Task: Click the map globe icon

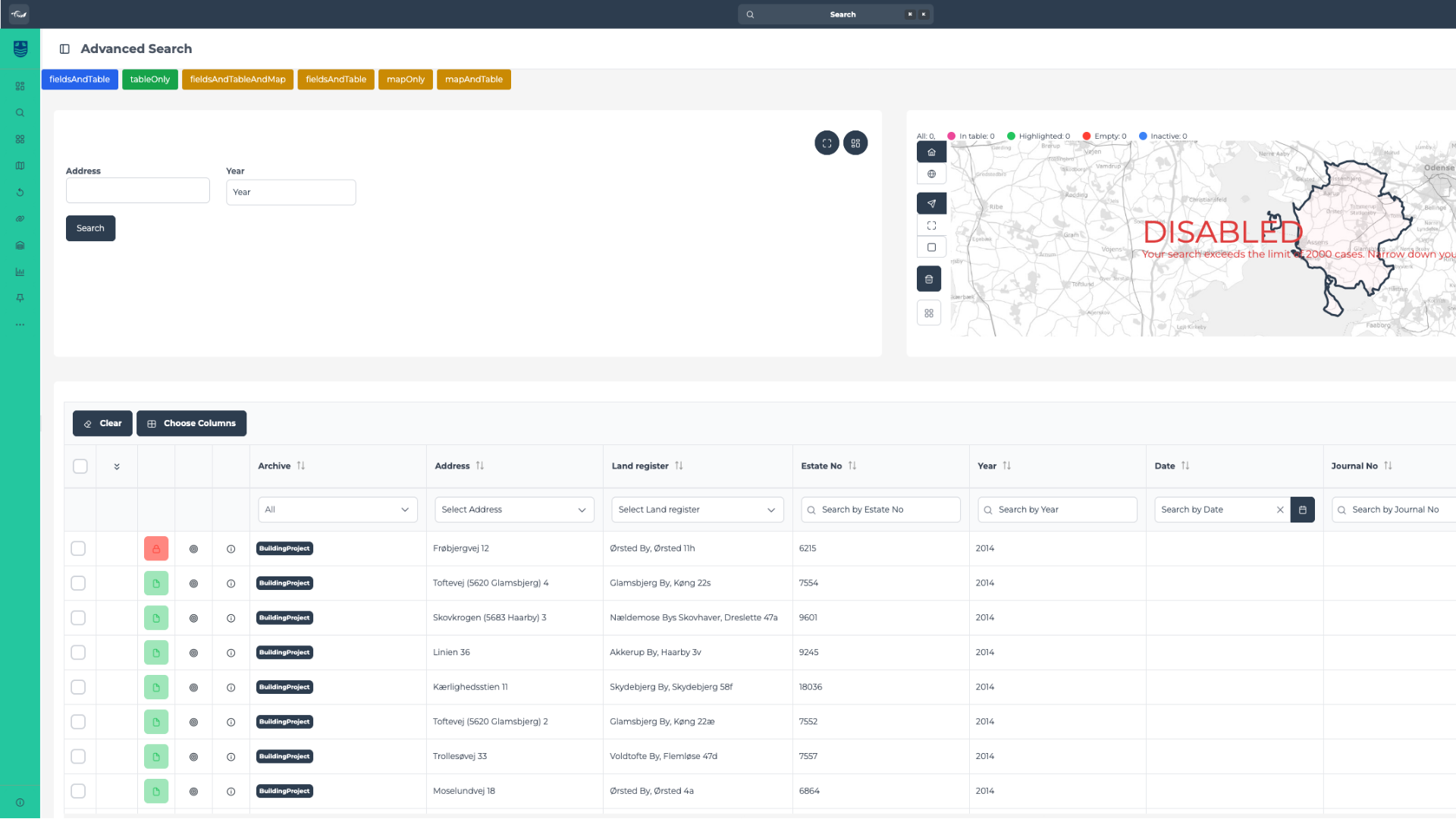Action: click(931, 174)
